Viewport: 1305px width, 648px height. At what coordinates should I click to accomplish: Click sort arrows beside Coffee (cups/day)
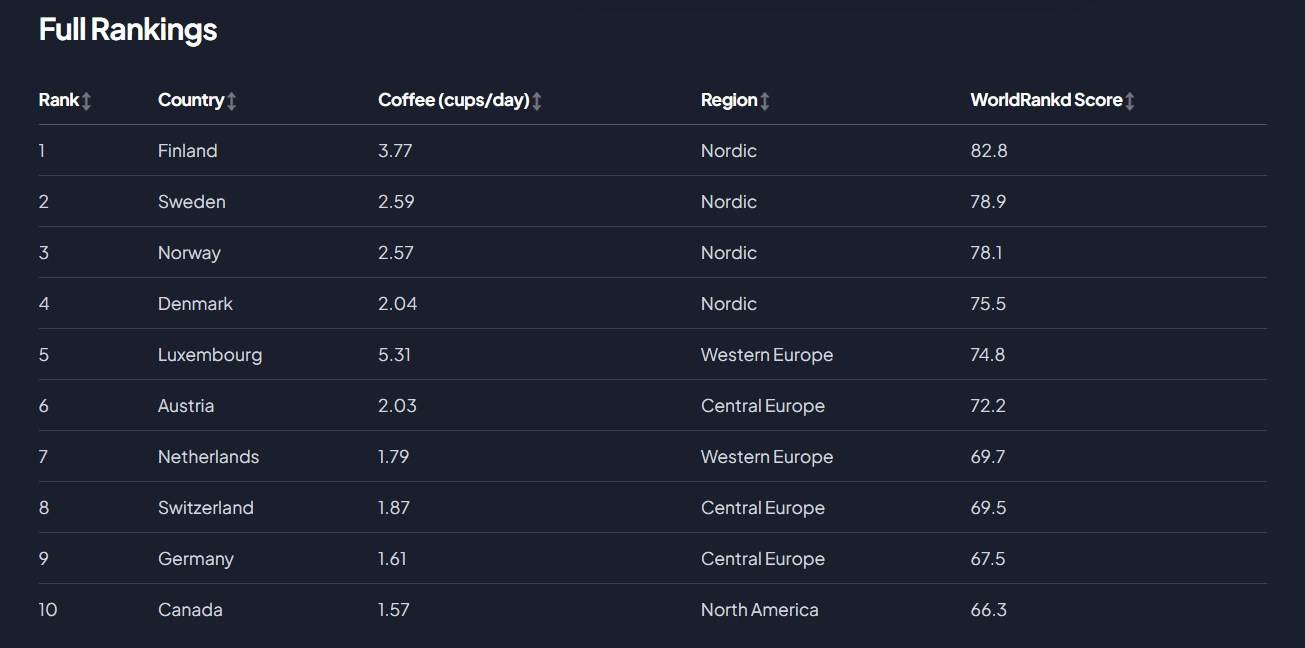(x=537, y=101)
